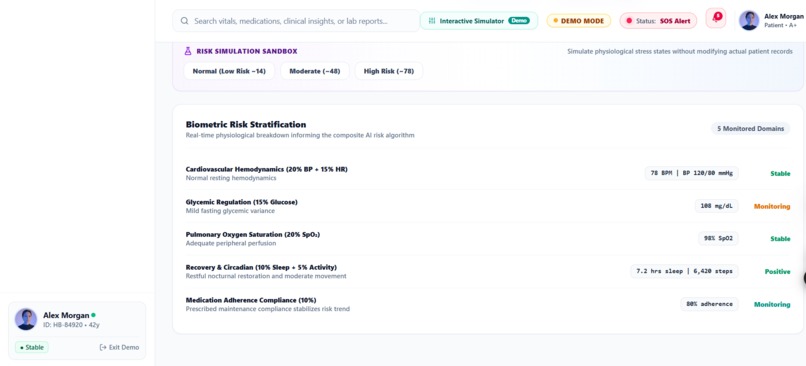This screenshot has height=366, width=806.
Task: Select Normal (Low Risk ~14) preset
Action: click(229, 71)
